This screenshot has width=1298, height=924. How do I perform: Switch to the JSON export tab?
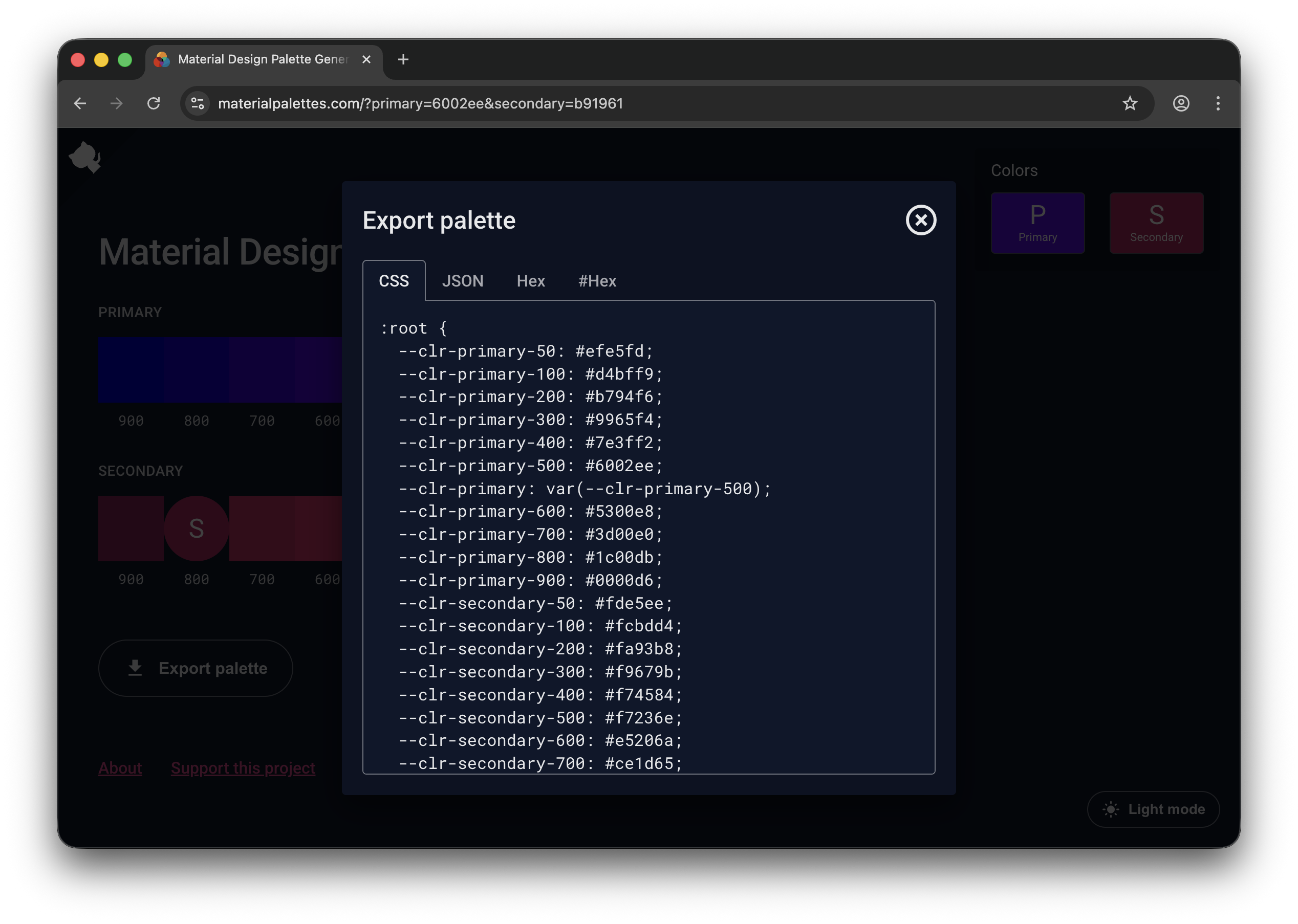point(463,280)
